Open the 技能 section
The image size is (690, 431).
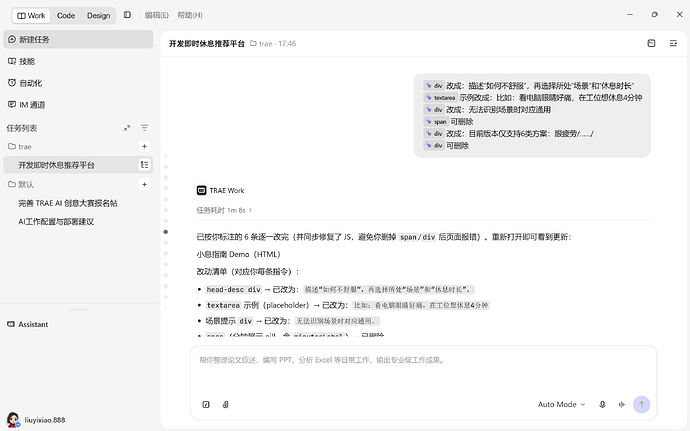coord(78,61)
